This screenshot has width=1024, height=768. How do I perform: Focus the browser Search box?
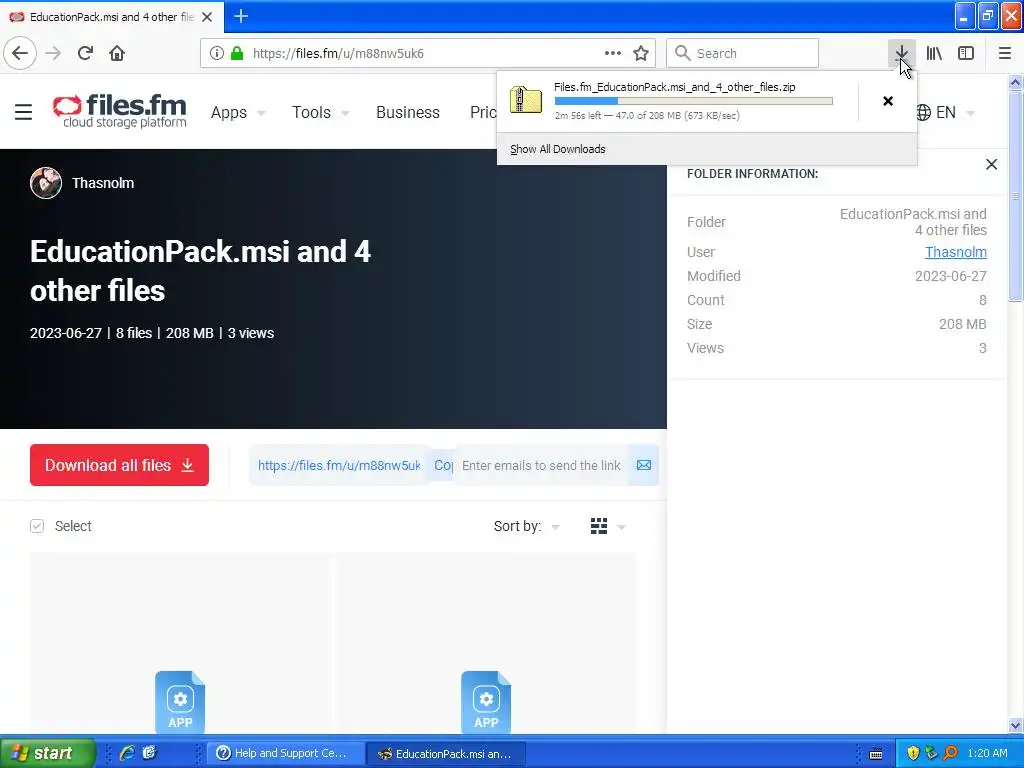click(743, 53)
